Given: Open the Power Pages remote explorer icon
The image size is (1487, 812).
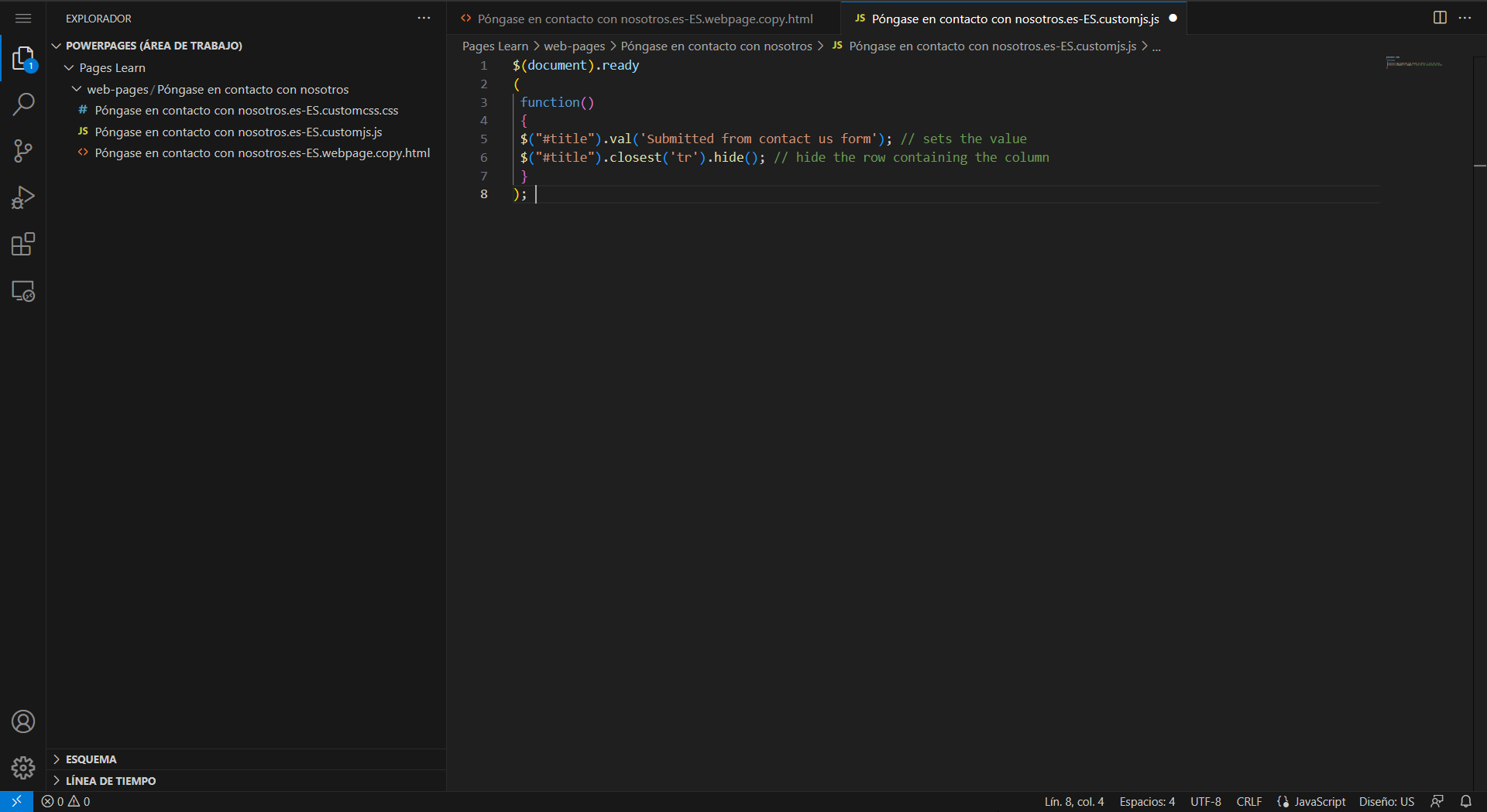Looking at the screenshot, I should click(23, 292).
